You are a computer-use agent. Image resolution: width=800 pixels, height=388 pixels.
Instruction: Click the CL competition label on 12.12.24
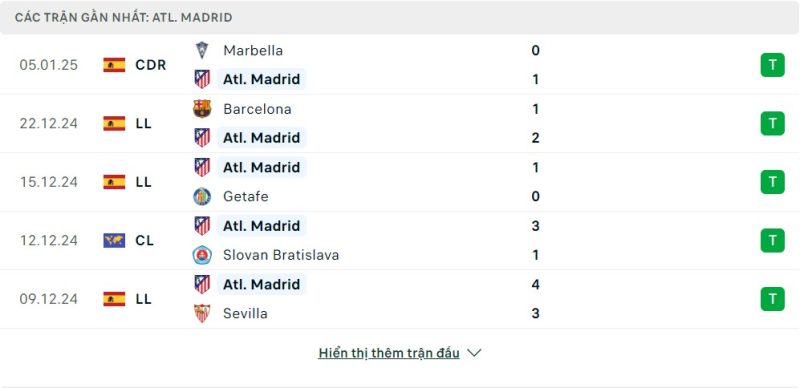click(x=145, y=240)
